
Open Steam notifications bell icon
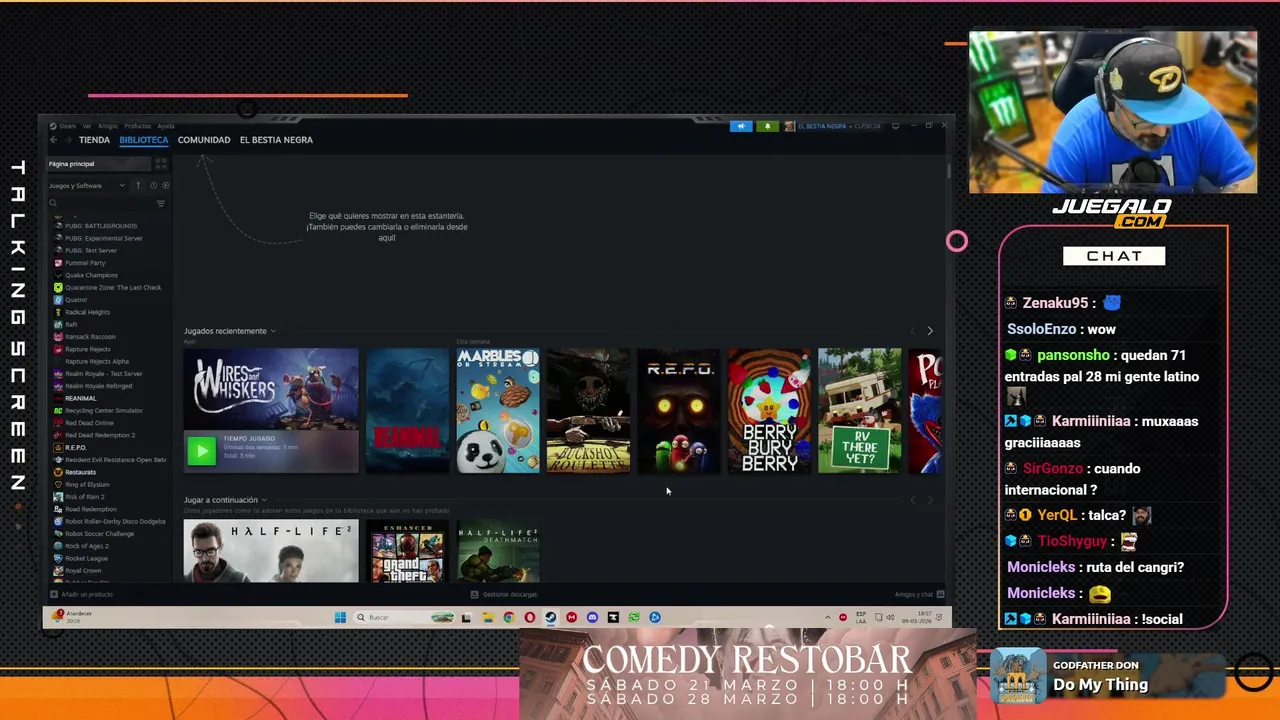click(x=767, y=126)
